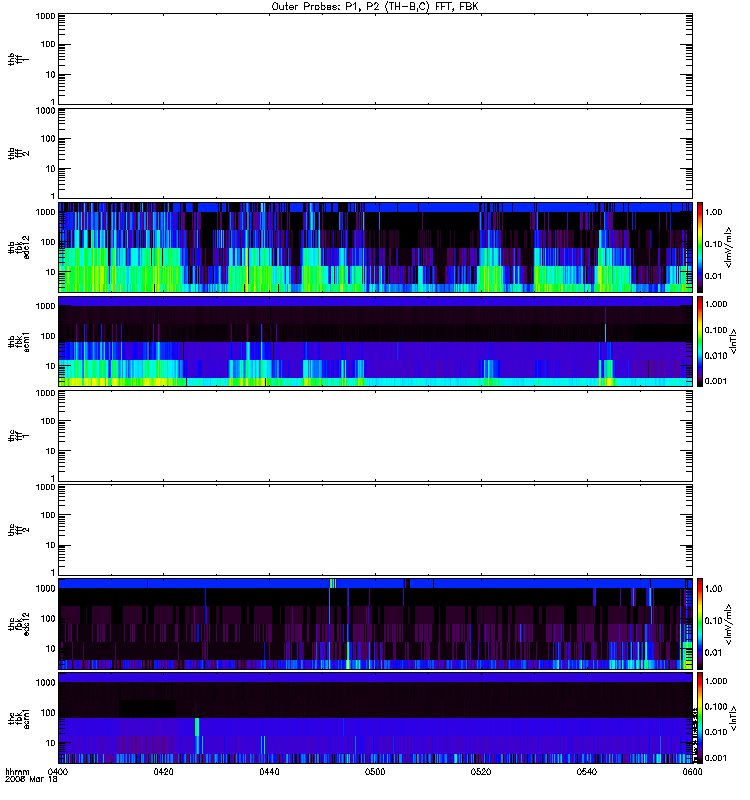Click the 0.010 value on thb scm1 color bar
750x800 pixels.
click(716, 356)
